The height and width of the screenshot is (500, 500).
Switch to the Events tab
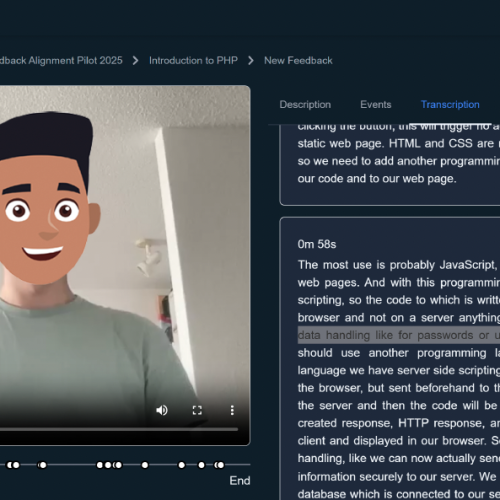click(376, 105)
